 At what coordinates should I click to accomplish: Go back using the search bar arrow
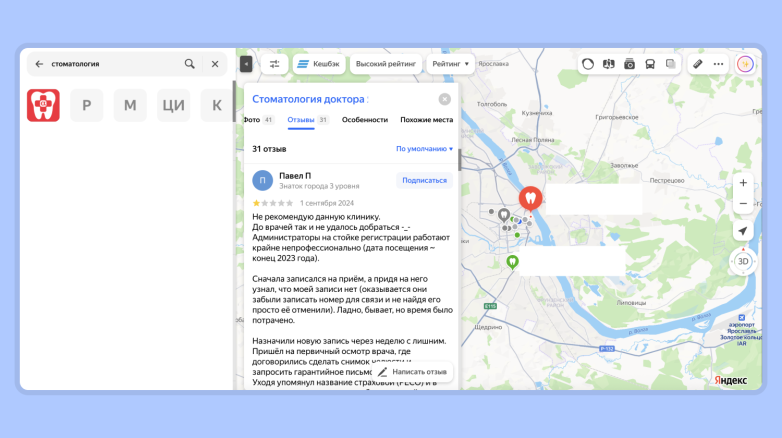[39, 64]
